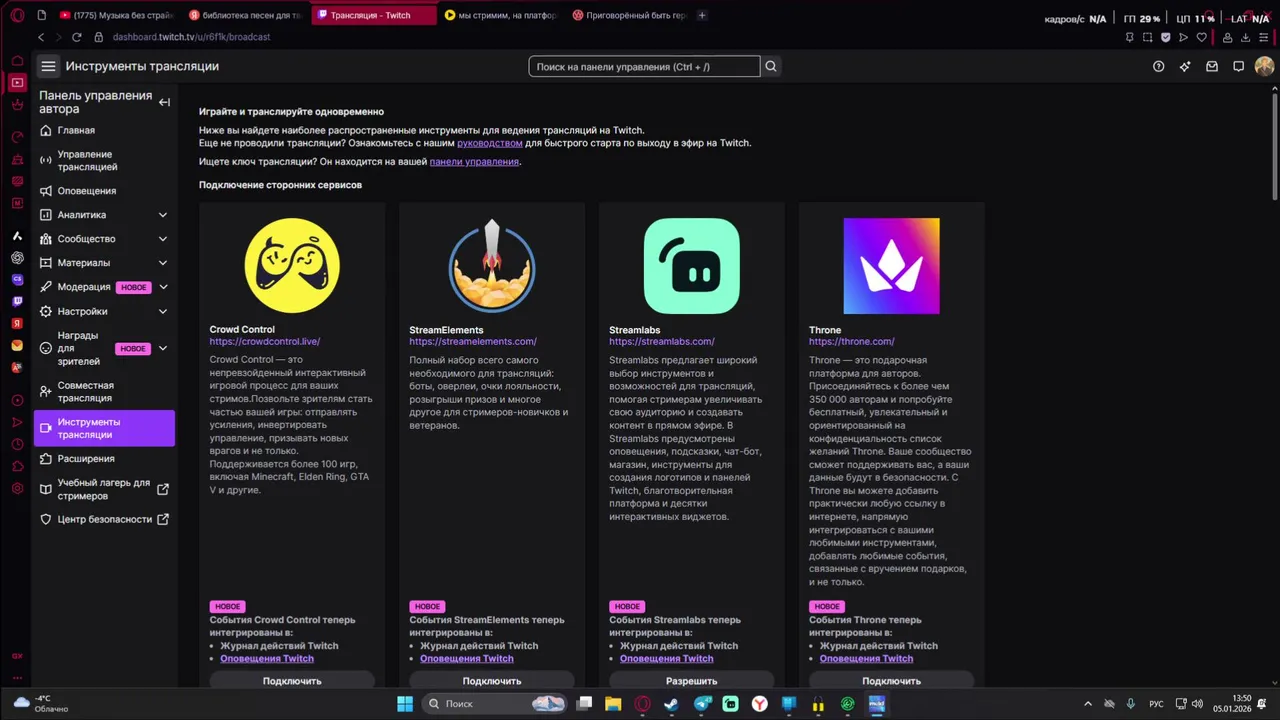Click Подключить button under Throne

[x=892, y=680]
